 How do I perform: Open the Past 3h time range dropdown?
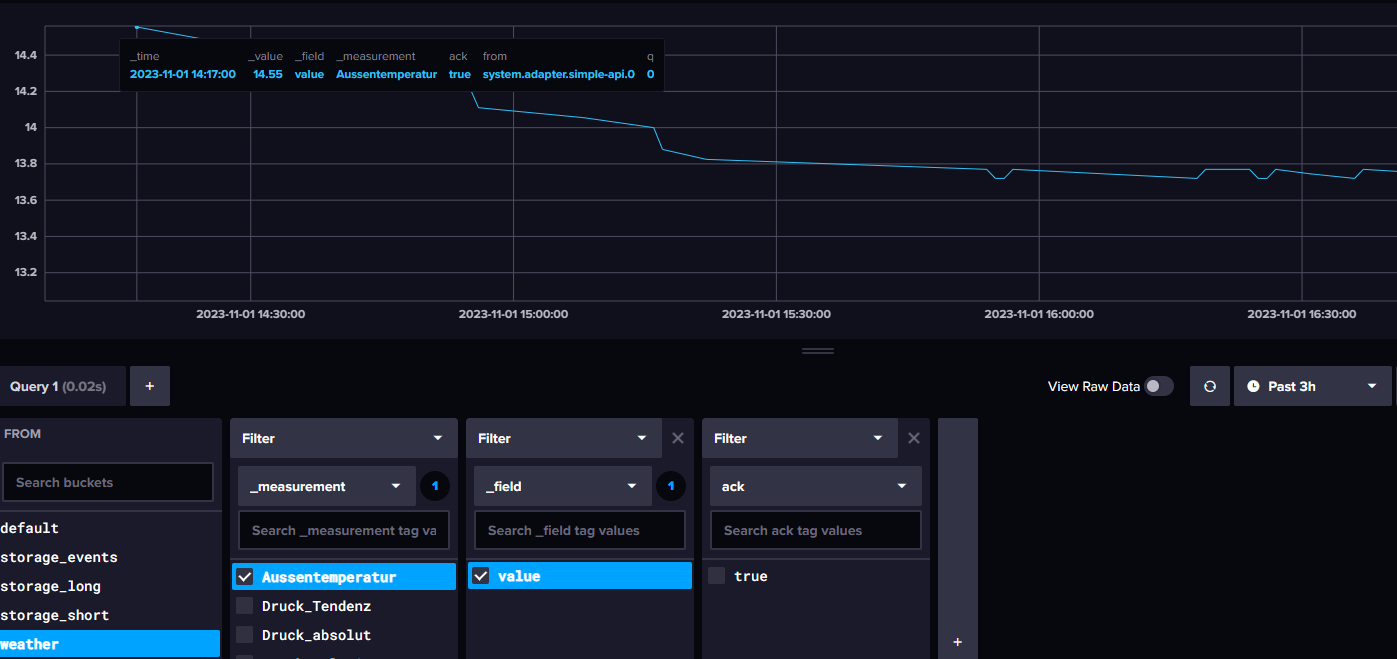(1312, 386)
